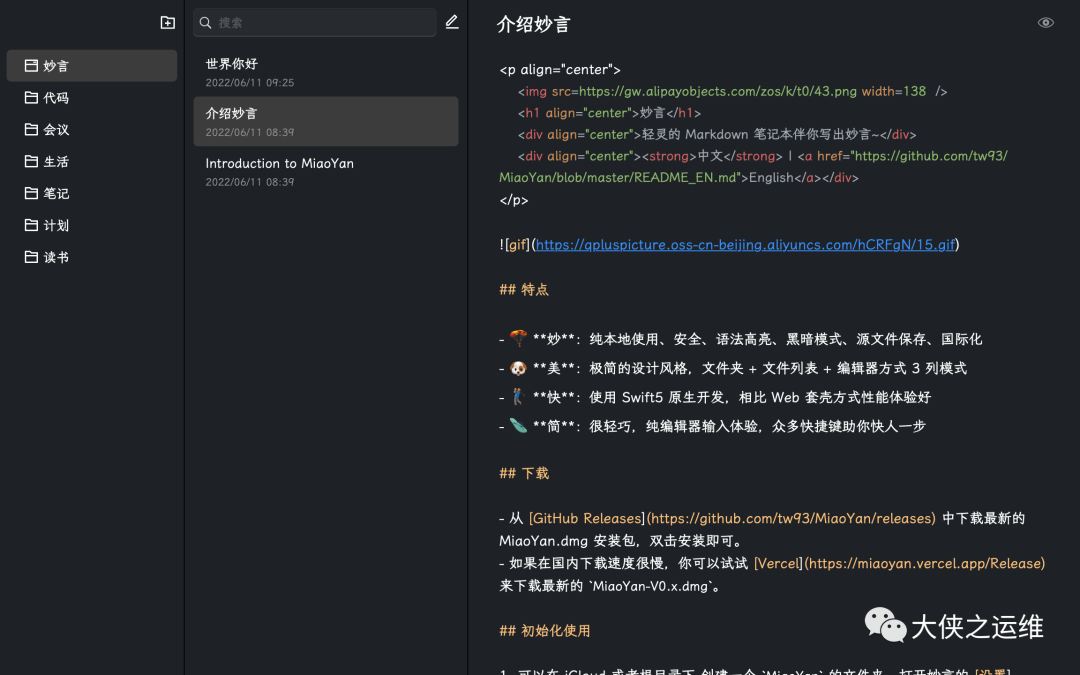
Task: Click the folder icon beside 会议
Action: click(31, 129)
